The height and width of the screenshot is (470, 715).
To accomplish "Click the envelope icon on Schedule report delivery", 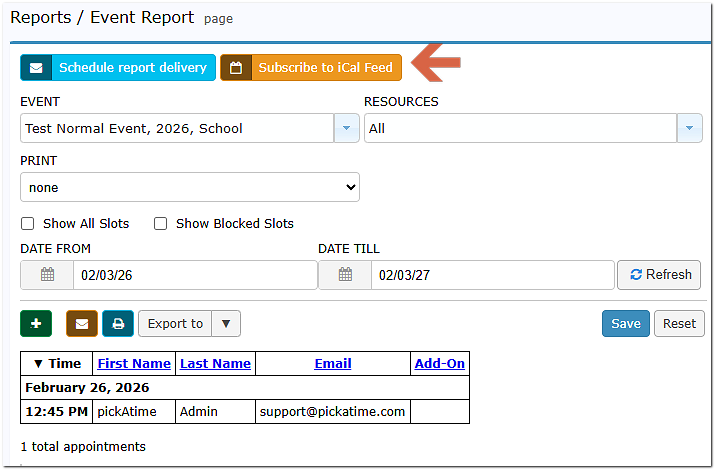I will [x=36, y=68].
